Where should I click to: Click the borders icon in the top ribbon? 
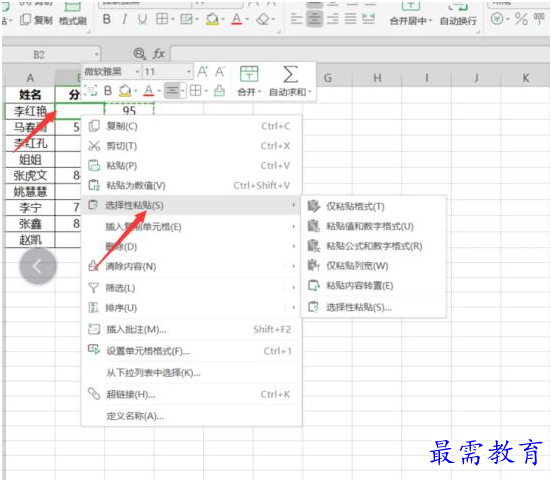click(x=162, y=19)
